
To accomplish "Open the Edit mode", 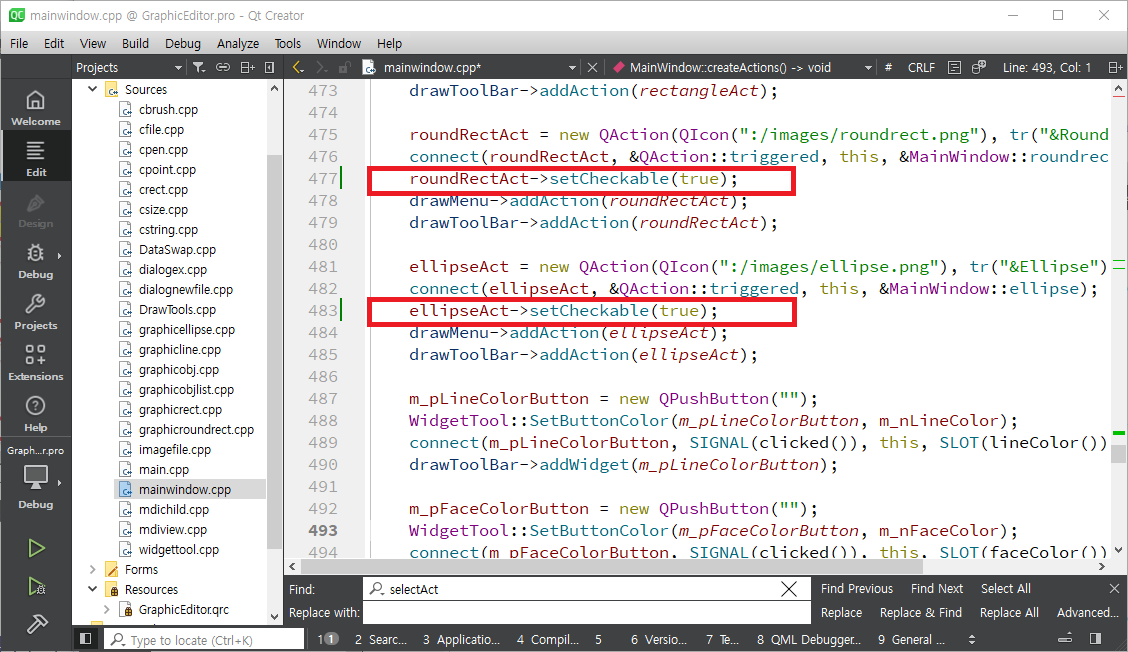I will pyautogui.click(x=35, y=158).
